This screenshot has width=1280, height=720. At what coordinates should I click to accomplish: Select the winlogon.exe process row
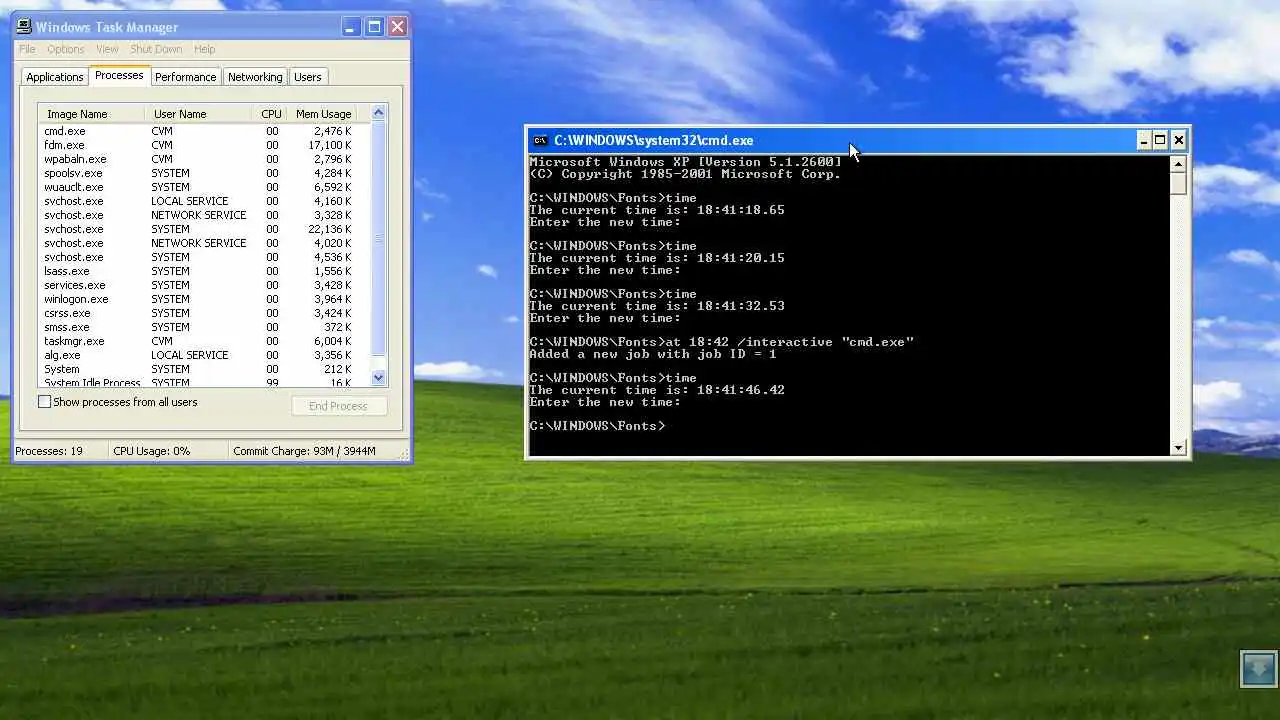tap(204, 299)
